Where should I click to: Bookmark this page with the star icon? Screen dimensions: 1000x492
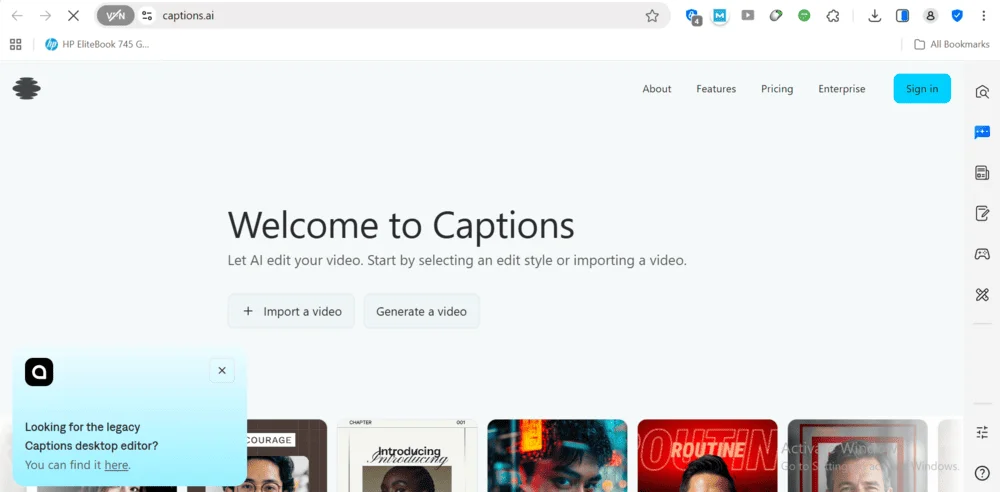click(652, 16)
